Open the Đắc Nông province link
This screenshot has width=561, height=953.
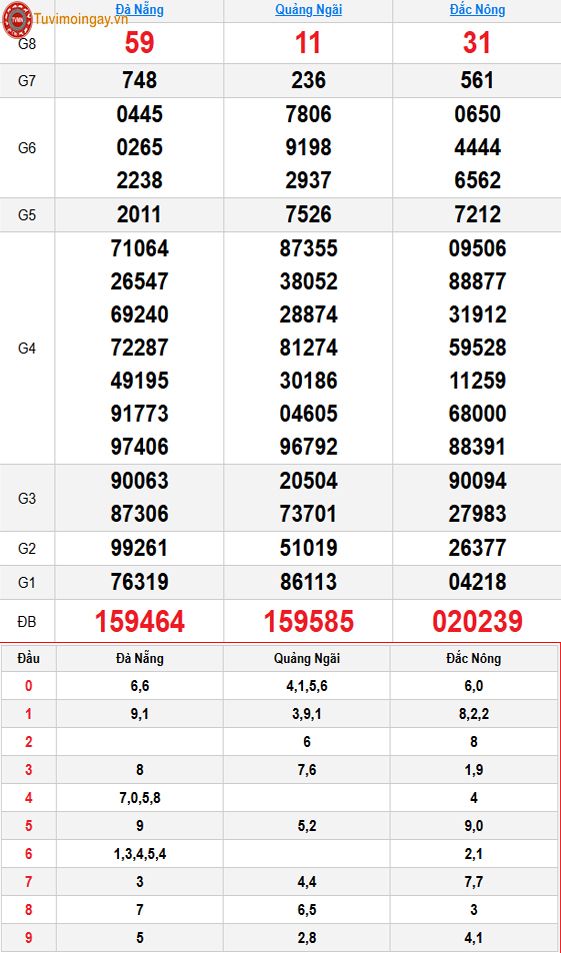click(x=477, y=10)
